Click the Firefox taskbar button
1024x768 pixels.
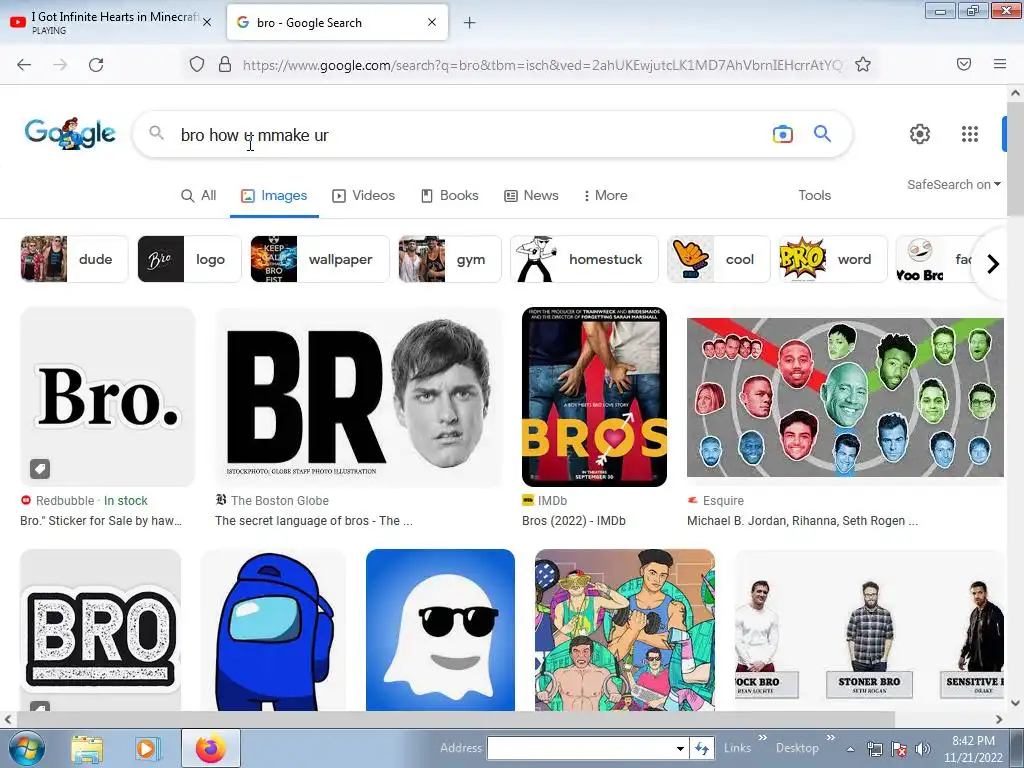pyautogui.click(x=210, y=748)
